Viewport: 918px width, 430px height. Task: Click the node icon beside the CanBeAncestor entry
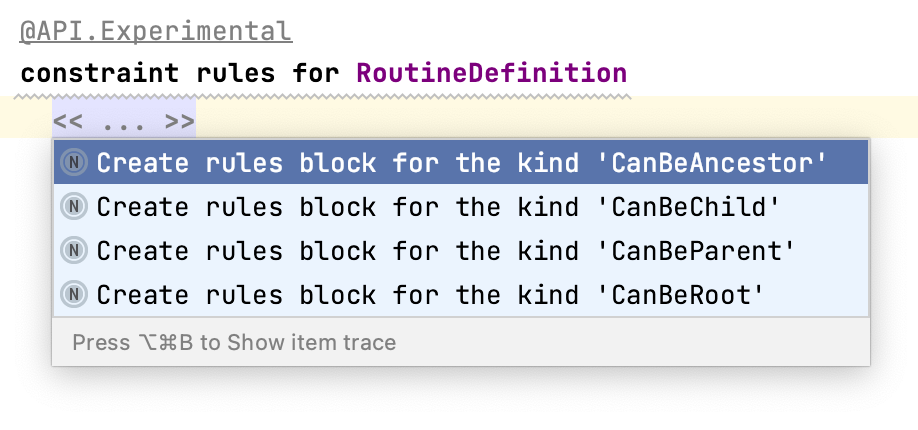click(x=74, y=163)
